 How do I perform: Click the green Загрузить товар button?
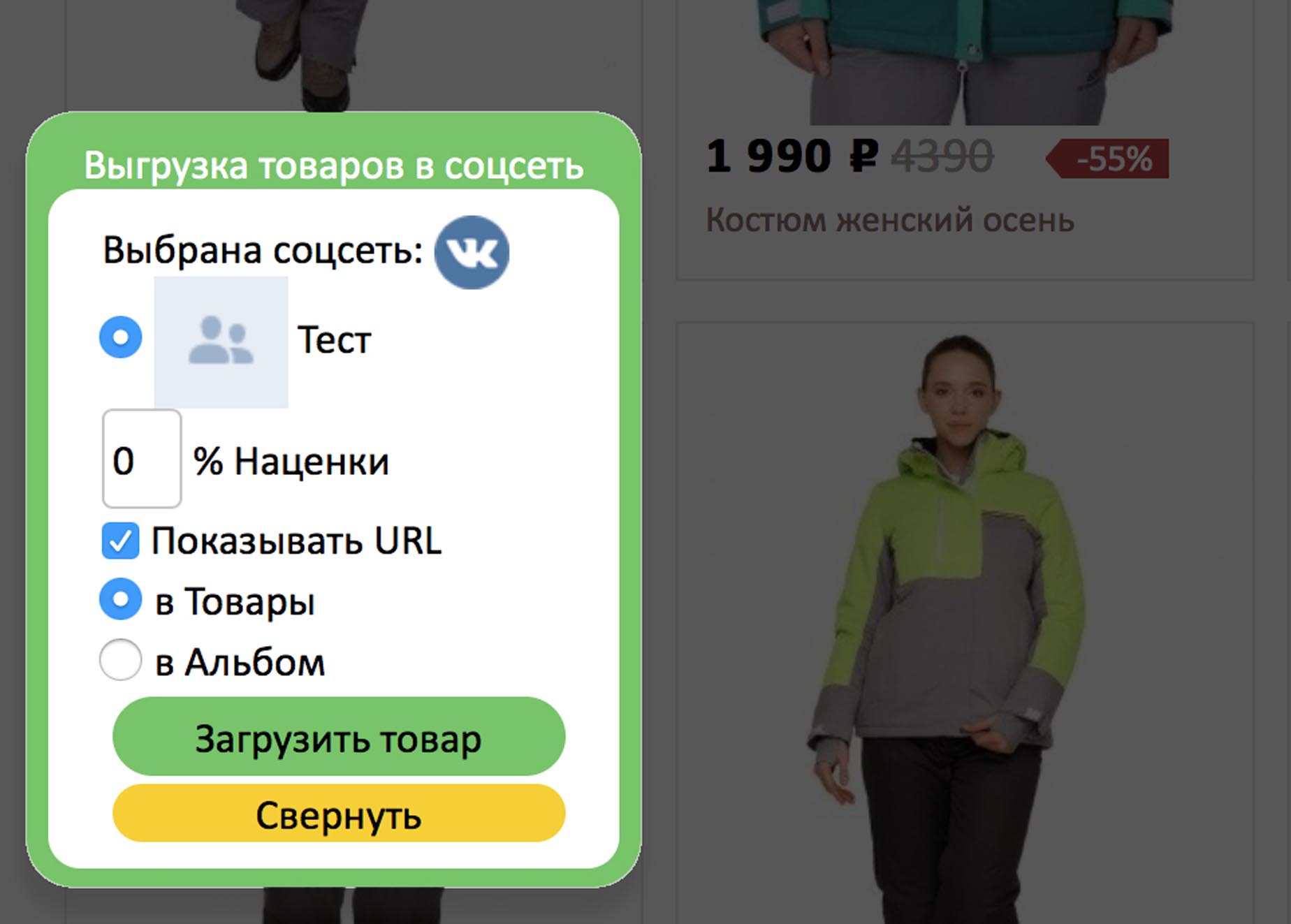339,737
